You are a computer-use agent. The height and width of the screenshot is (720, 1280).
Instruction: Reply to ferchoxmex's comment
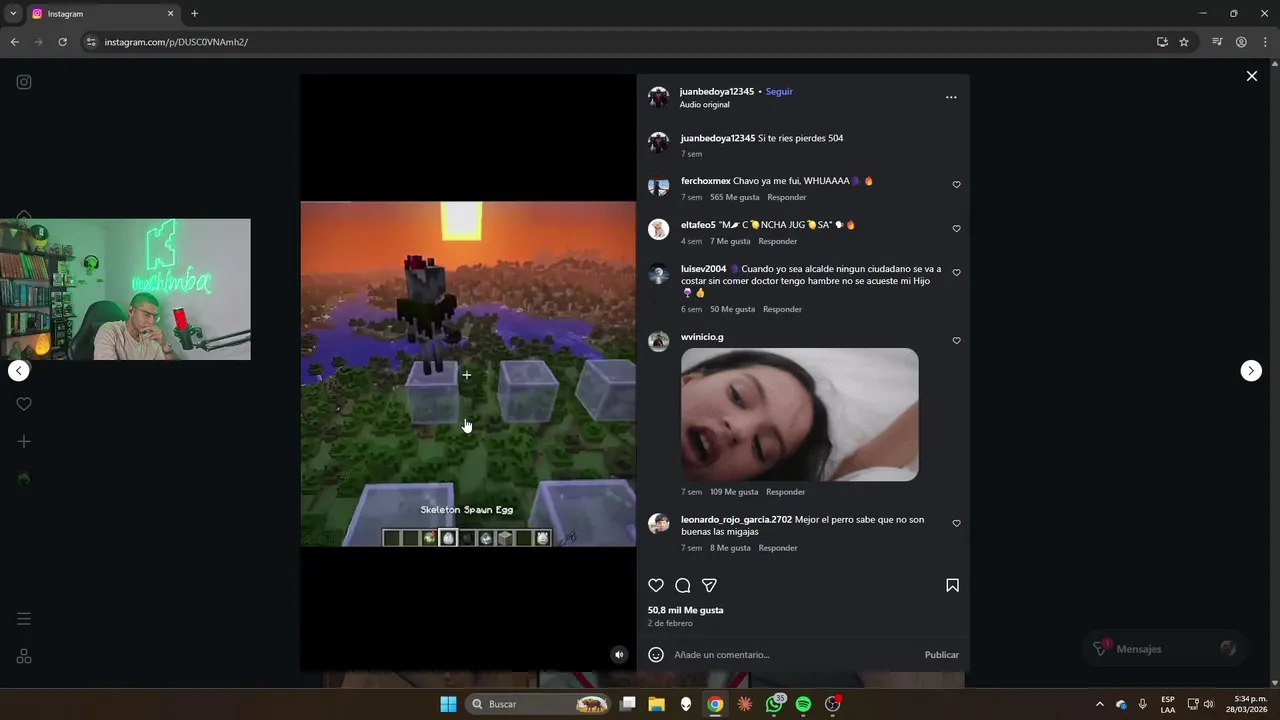click(x=786, y=197)
